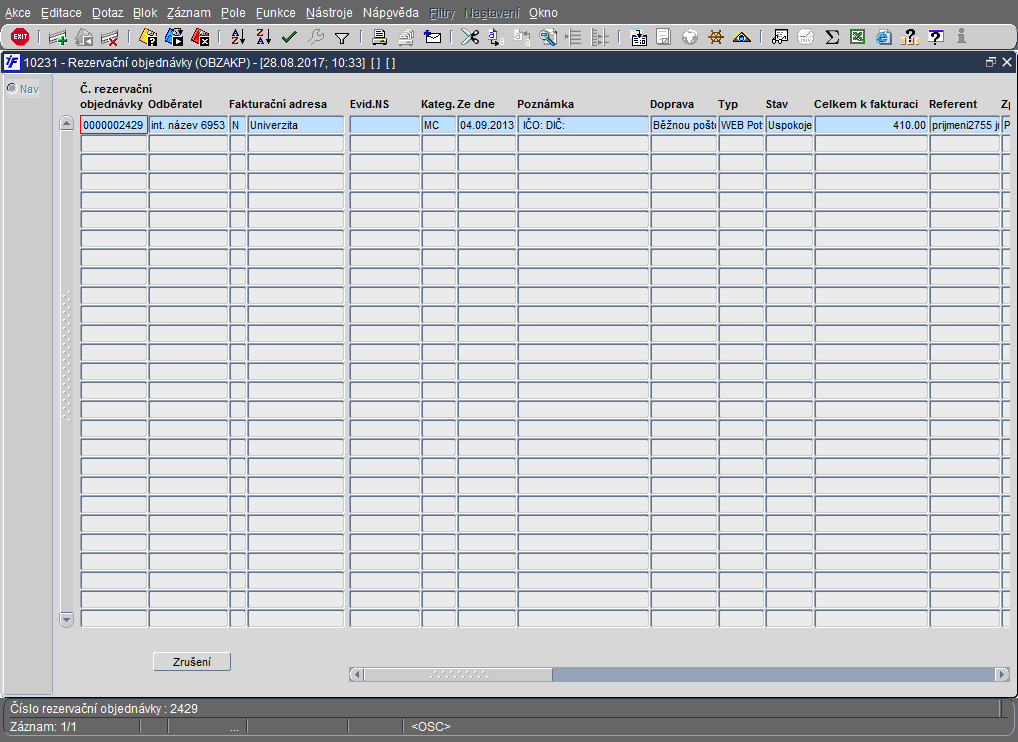Click the Zrušení button
Viewport: 1018px width, 742px height.
tap(192, 662)
